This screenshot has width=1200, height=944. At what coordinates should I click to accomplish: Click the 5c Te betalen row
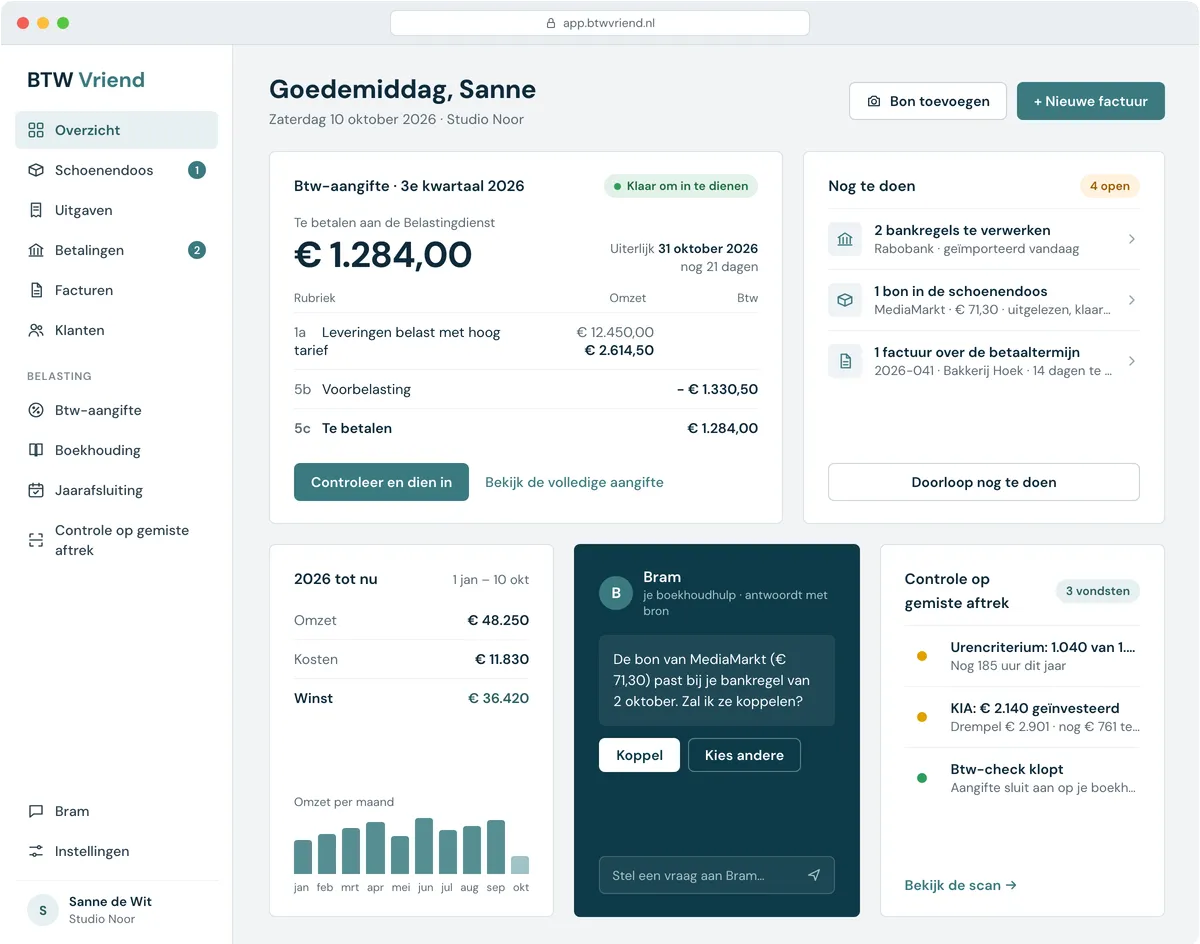pyautogui.click(x=526, y=428)
